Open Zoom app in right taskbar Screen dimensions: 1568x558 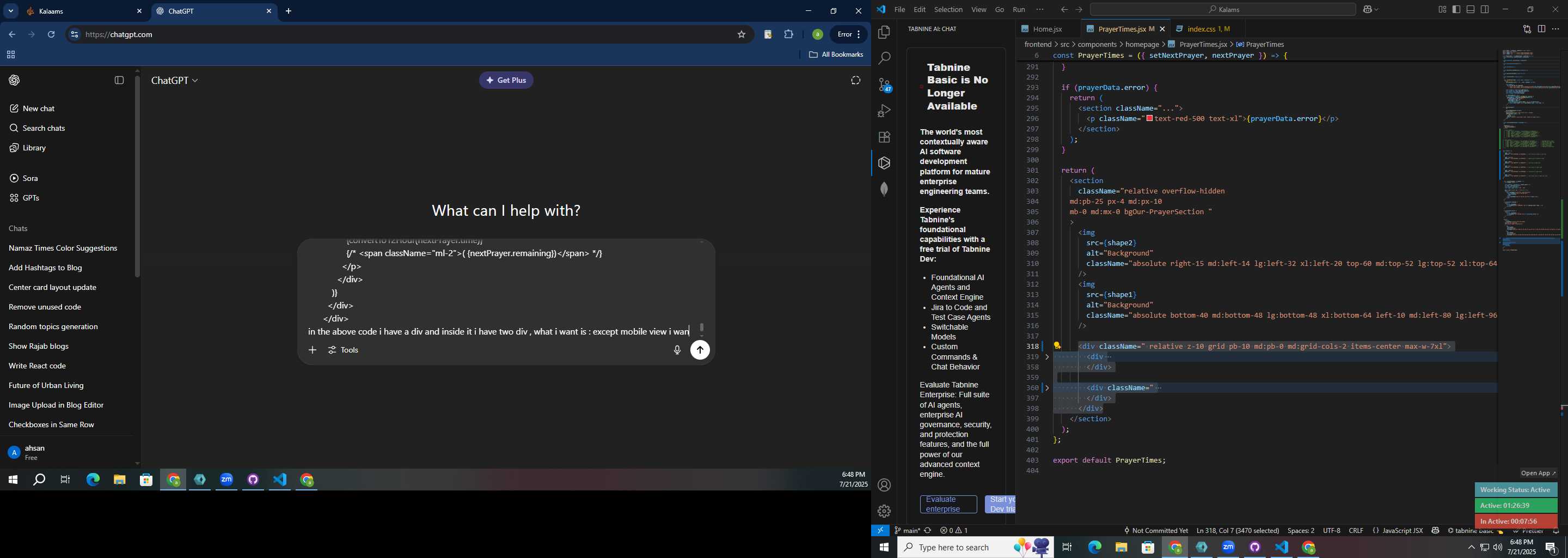(x=1228, y=548)
